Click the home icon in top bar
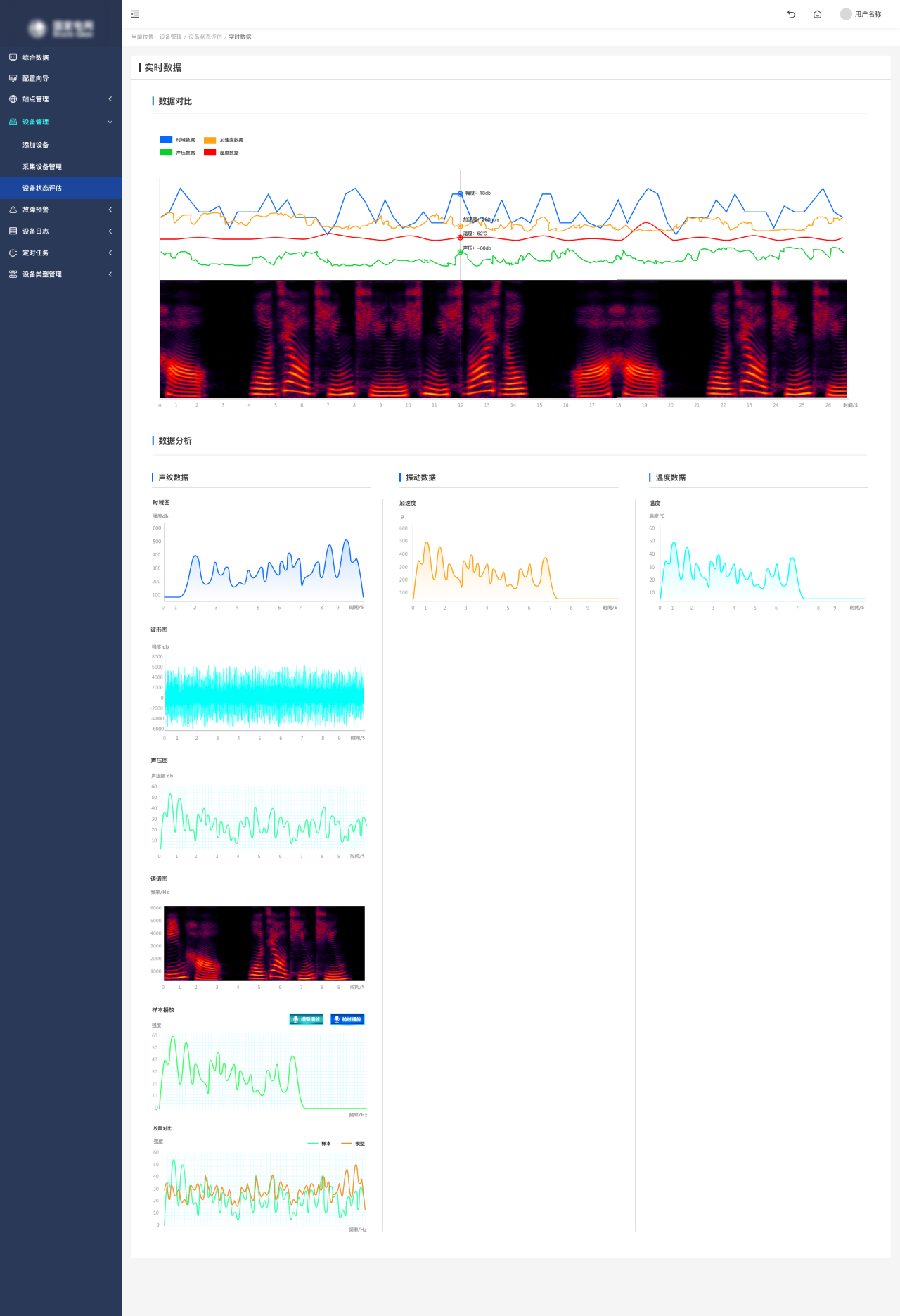900x1316 pixels. tap(817, 14)
